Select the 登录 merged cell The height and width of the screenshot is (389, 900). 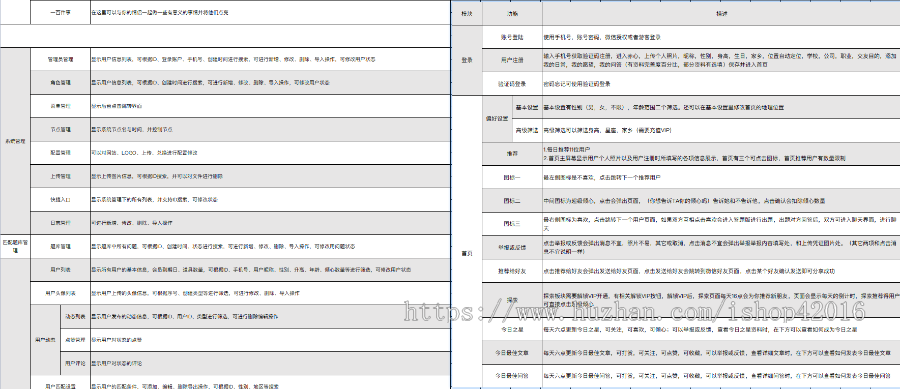click(467, 60)
